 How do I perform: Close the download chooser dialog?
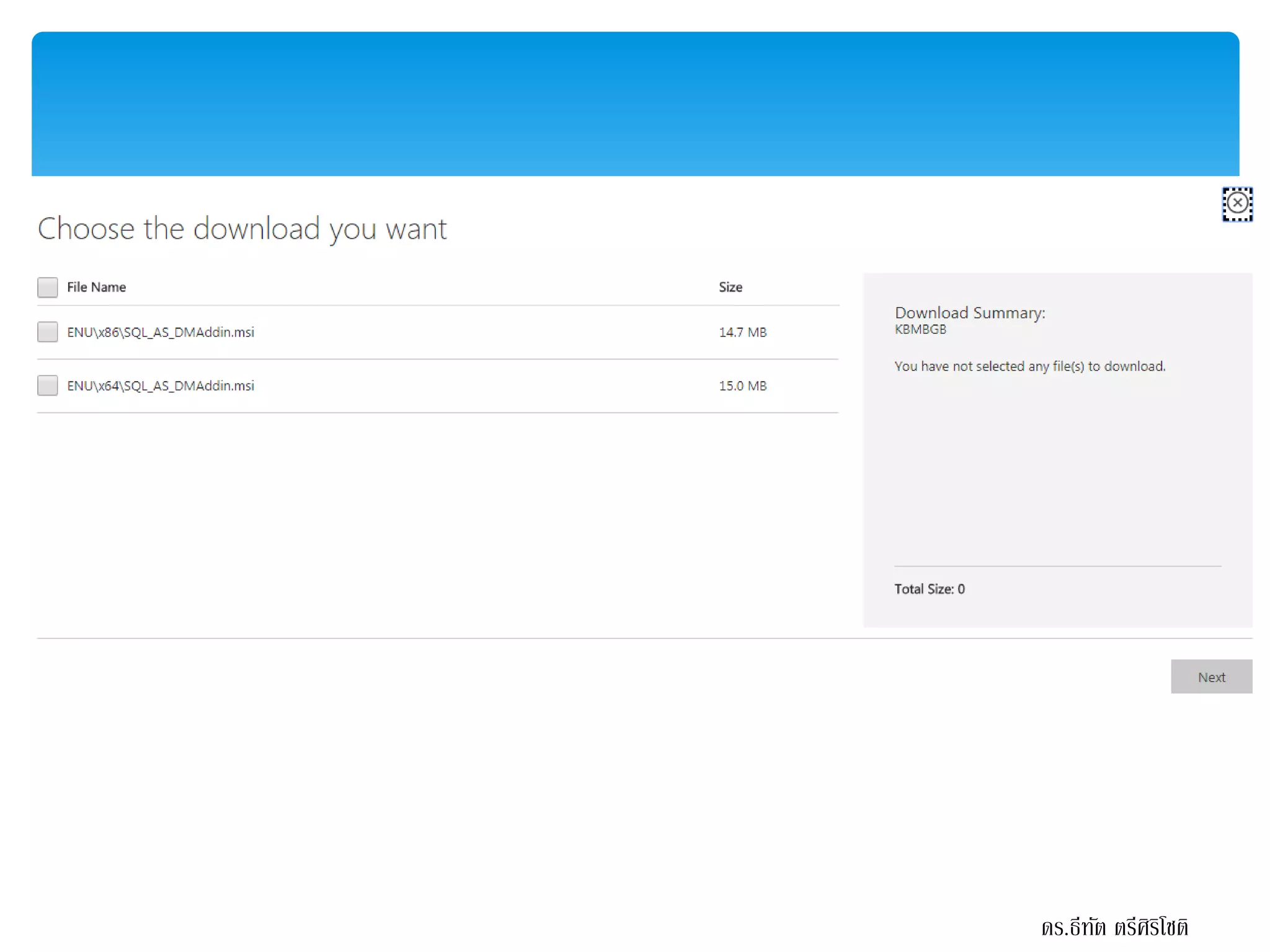(1237, 203)
